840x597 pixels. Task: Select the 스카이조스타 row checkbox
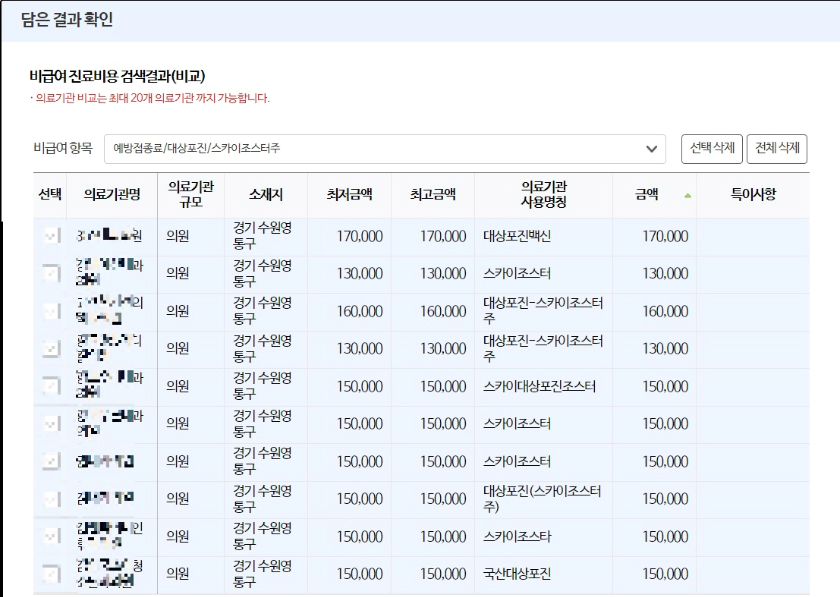point(51,536)
